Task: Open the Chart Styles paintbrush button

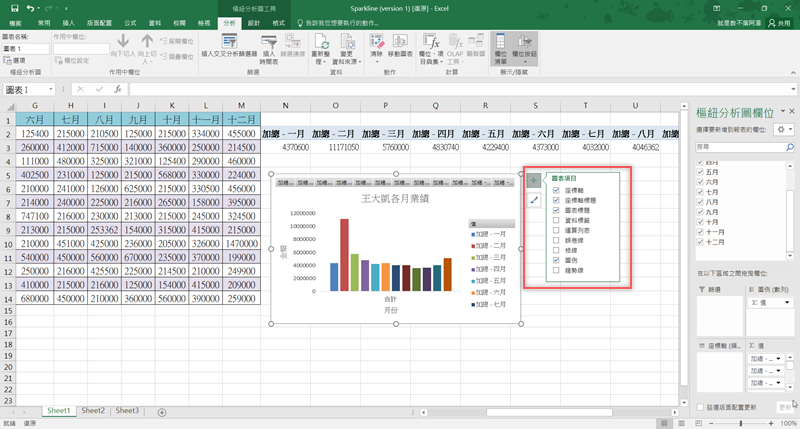Action: pos(533,201)
